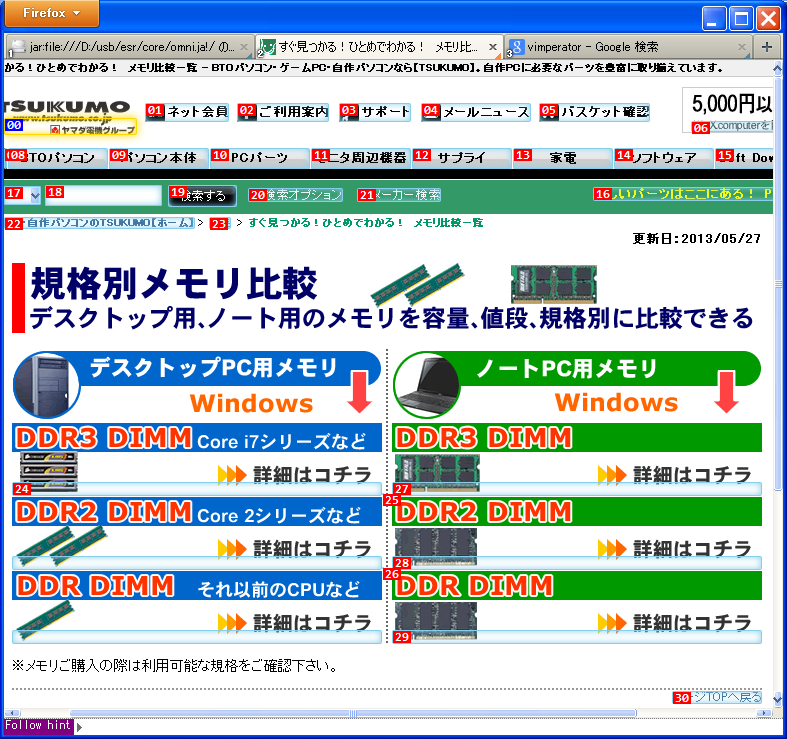Close the メモリ比較 tab
Viewport: 787px width, 739px height.
click(492, 47)
